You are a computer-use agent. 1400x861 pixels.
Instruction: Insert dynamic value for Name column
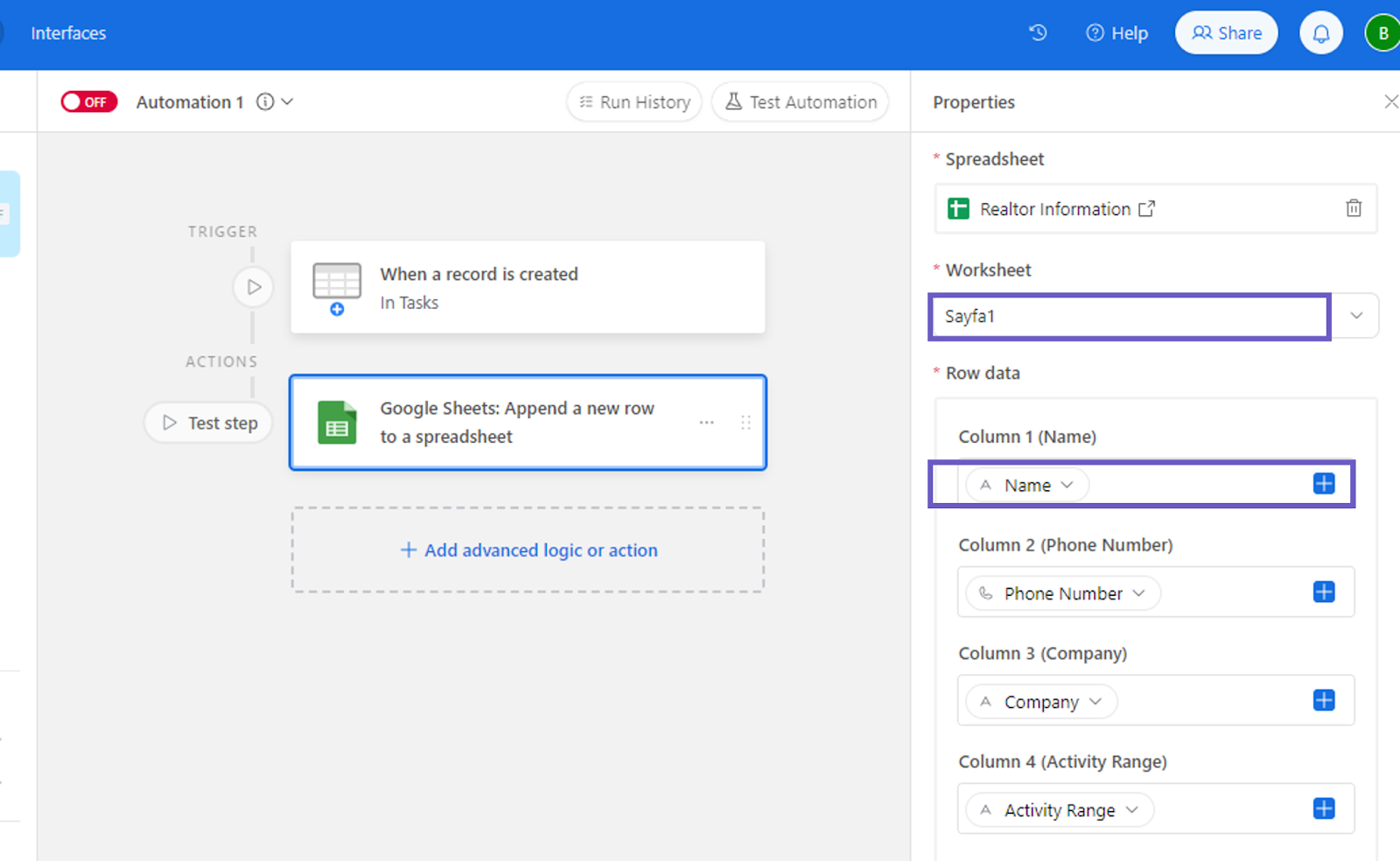1323,482
